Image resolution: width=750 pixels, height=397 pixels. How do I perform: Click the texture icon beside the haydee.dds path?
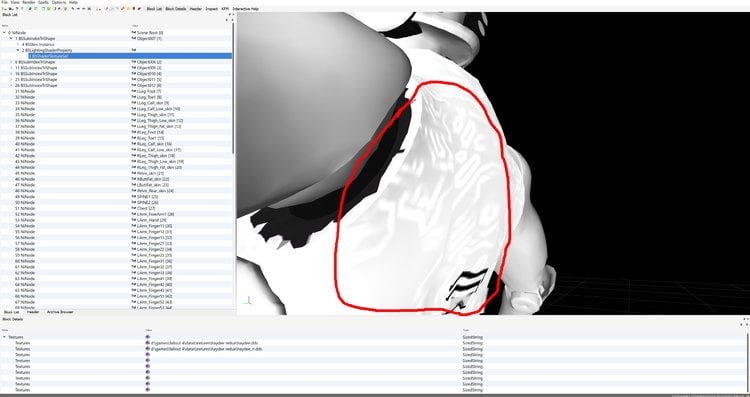(148, 343)
